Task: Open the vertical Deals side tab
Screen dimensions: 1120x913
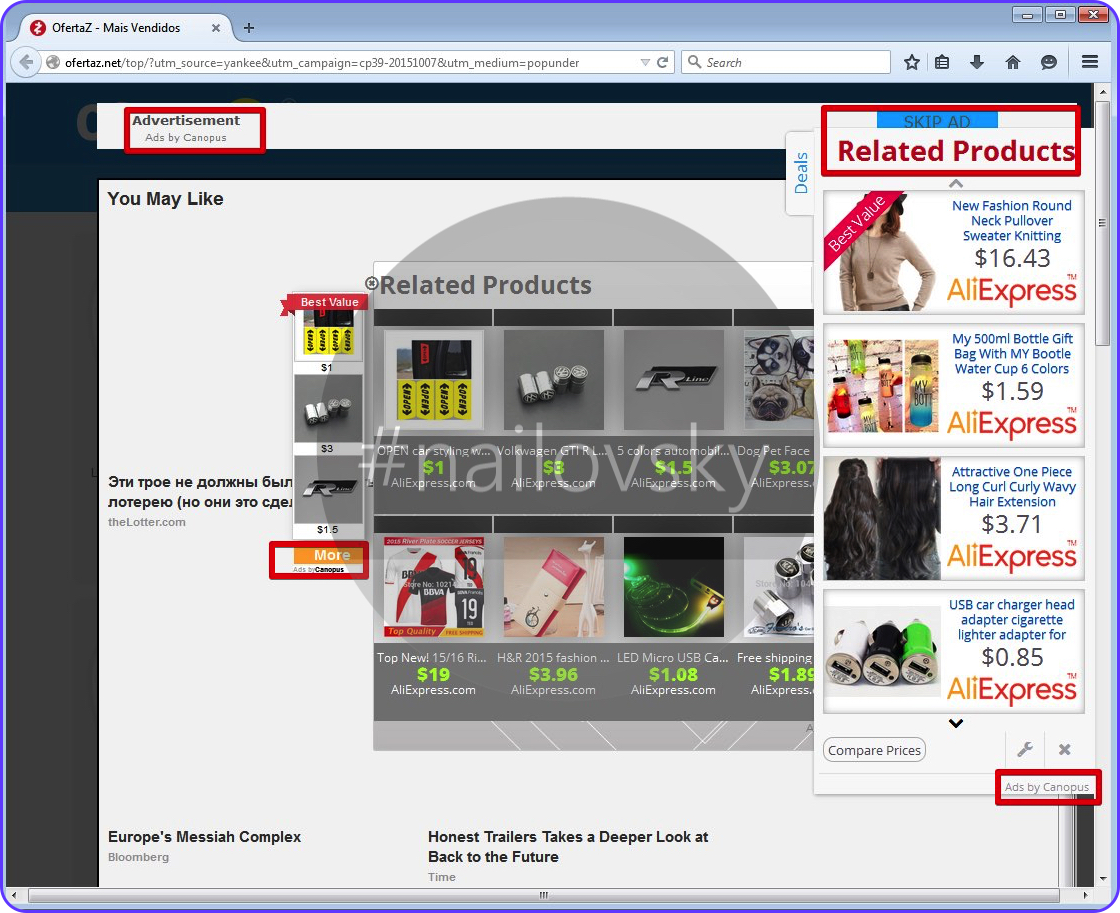Action: tap(800, 173)
